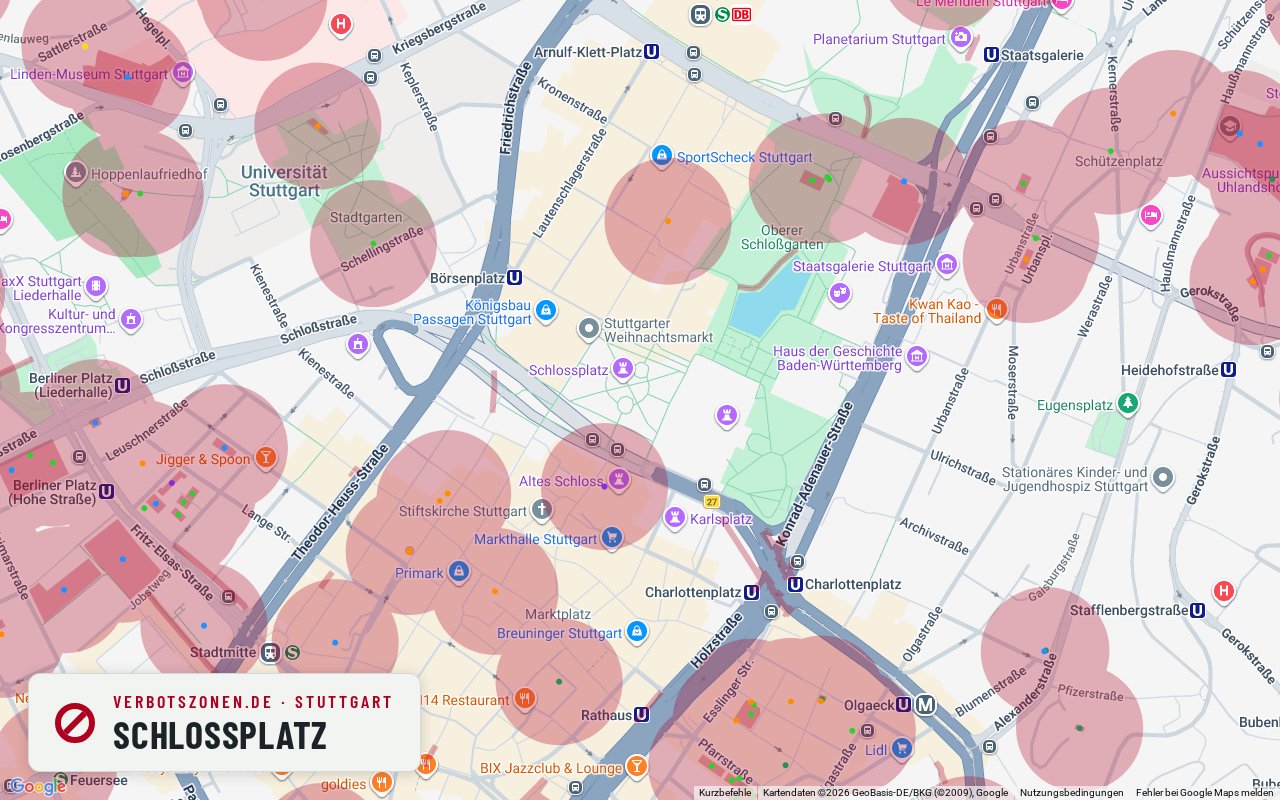
Task: Select the Börsenplatz U-Bahn icon
Action: [514, 277]
